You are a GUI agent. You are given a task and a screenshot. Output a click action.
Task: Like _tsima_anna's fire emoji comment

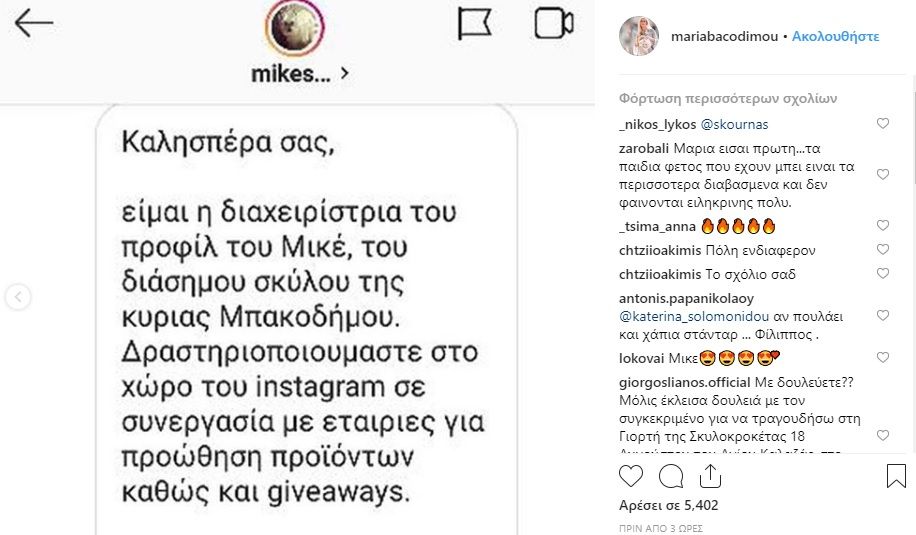pos(883,225)
